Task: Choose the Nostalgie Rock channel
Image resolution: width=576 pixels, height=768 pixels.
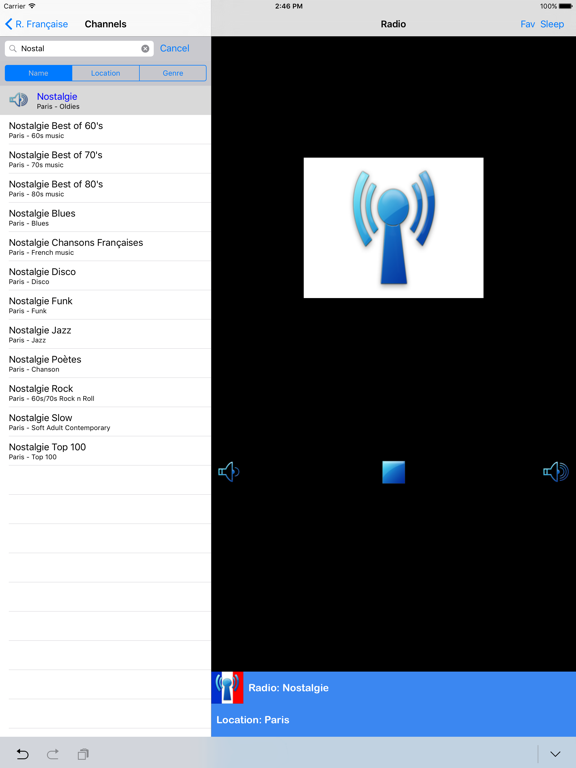Action: tap(105, 392)
